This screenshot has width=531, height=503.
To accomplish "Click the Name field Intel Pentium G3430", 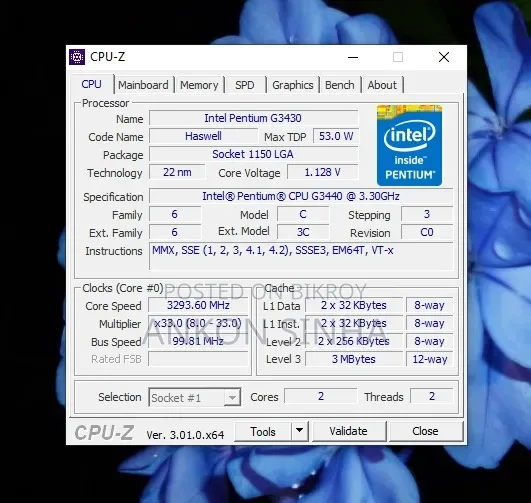I will [x=253, y=118].
